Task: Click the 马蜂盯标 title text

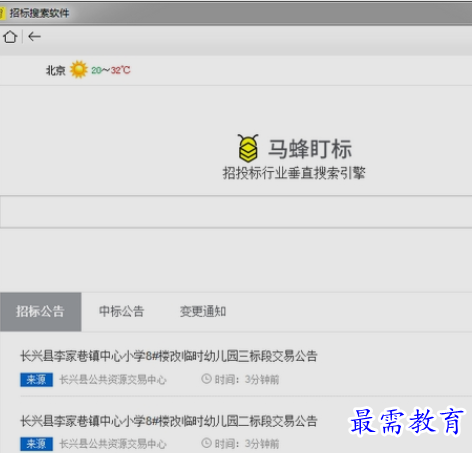Action: pos(310,149)
